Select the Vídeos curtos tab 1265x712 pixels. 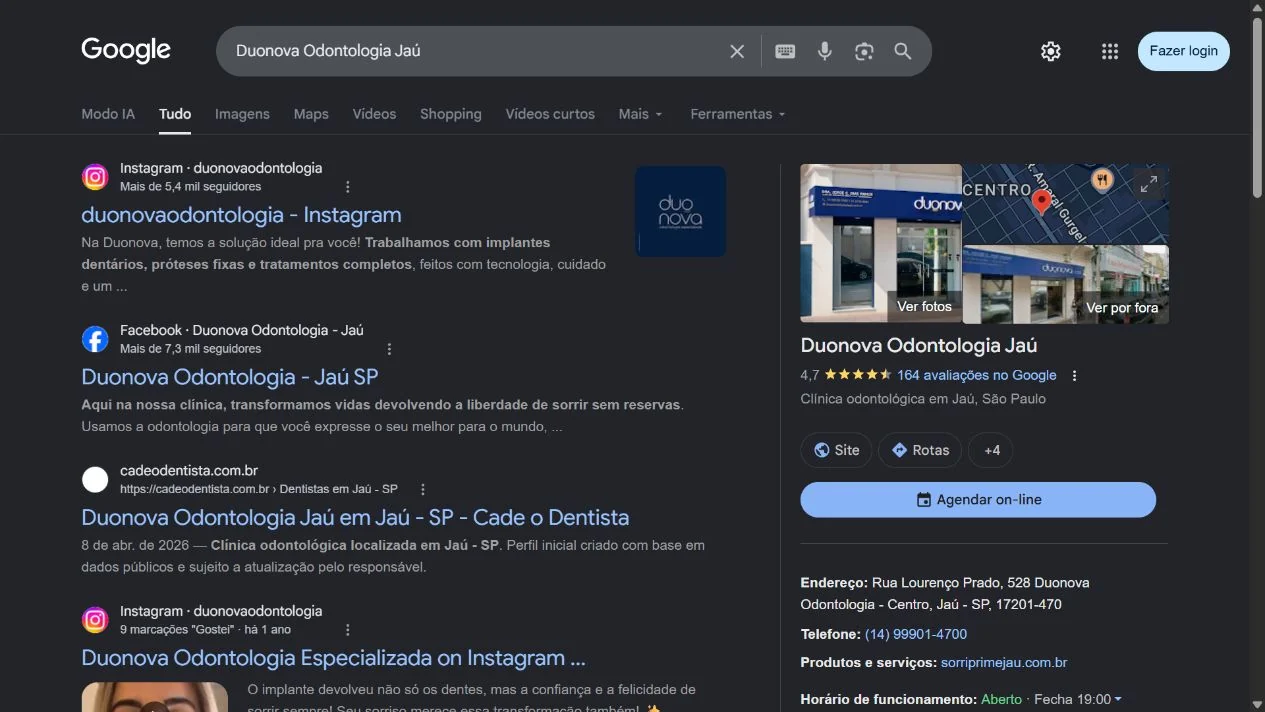point(550,114)
